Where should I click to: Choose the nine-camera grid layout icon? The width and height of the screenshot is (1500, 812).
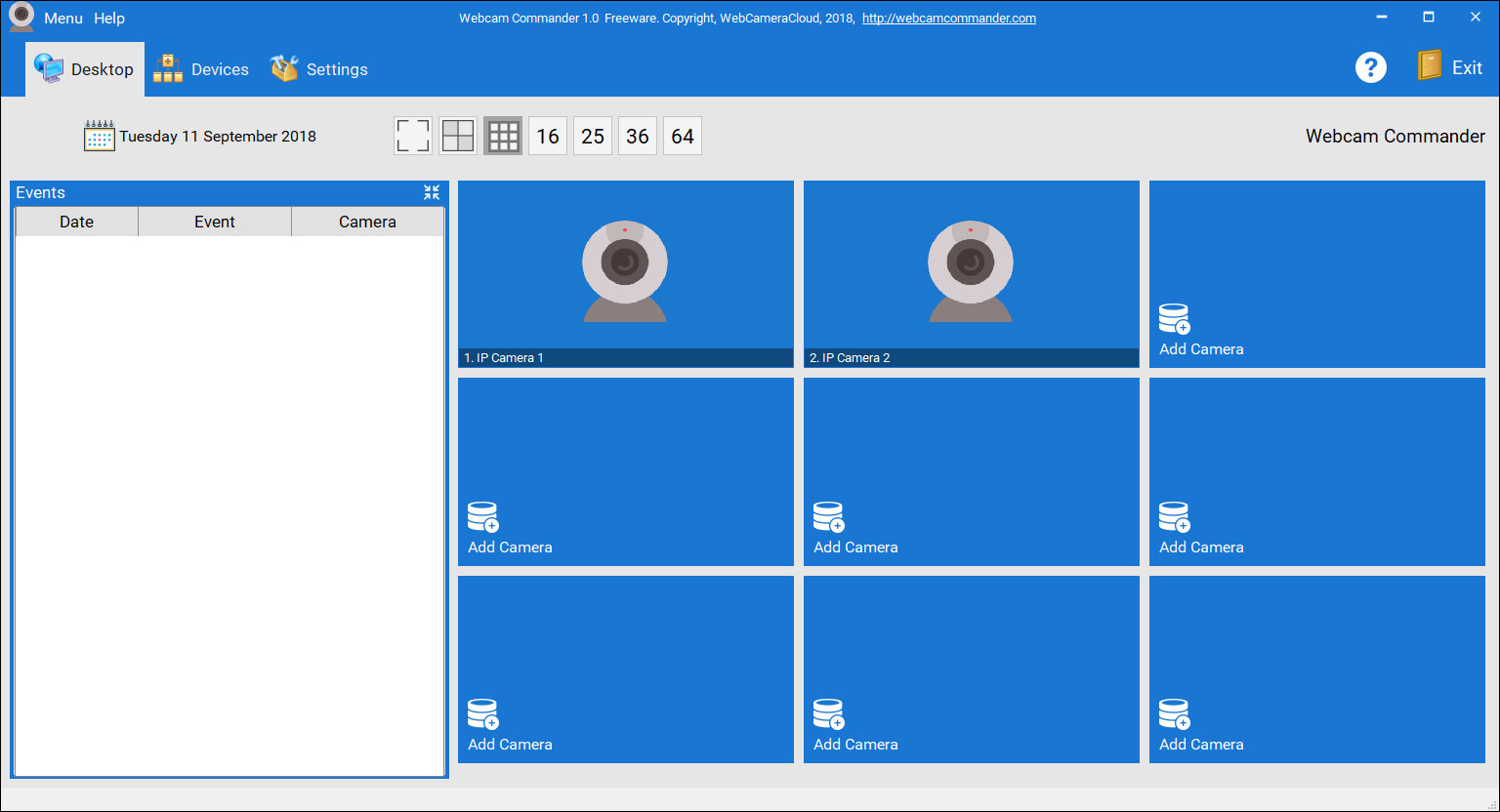(503, 136)
